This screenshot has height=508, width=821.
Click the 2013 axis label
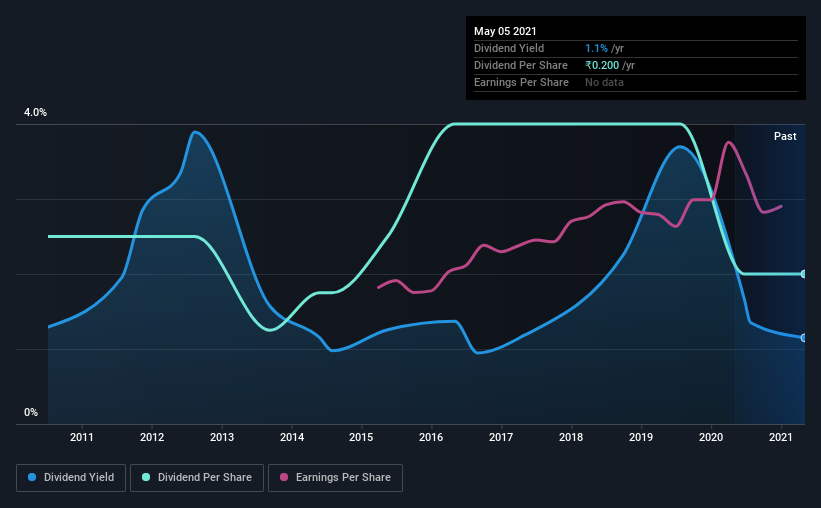(222, 437)
